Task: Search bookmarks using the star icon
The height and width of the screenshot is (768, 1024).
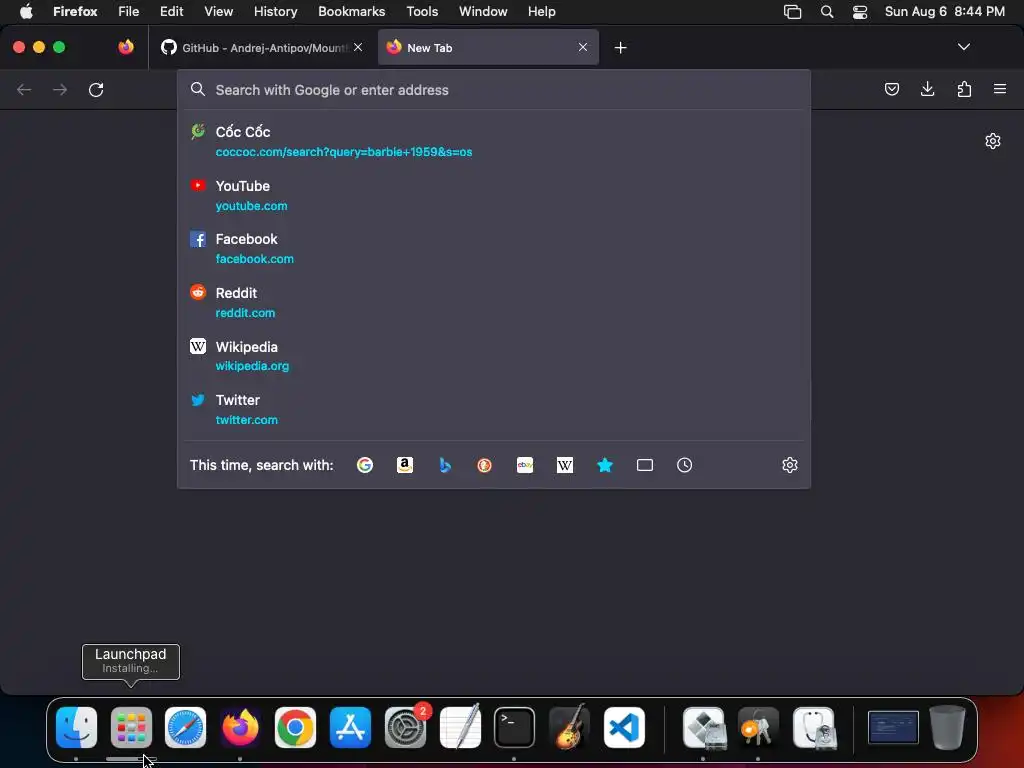Action: tap(605, 465)
